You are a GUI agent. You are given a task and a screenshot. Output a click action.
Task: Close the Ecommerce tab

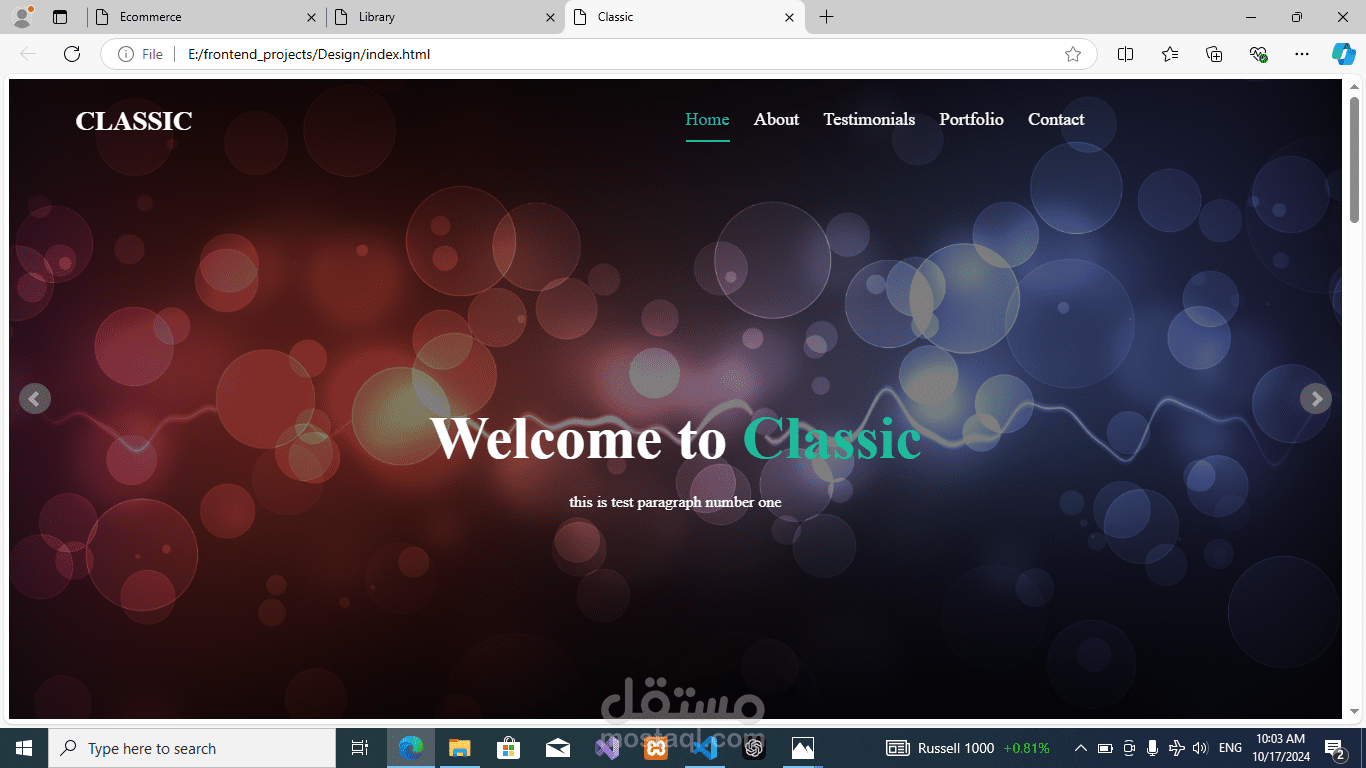[x=311, y=17]
